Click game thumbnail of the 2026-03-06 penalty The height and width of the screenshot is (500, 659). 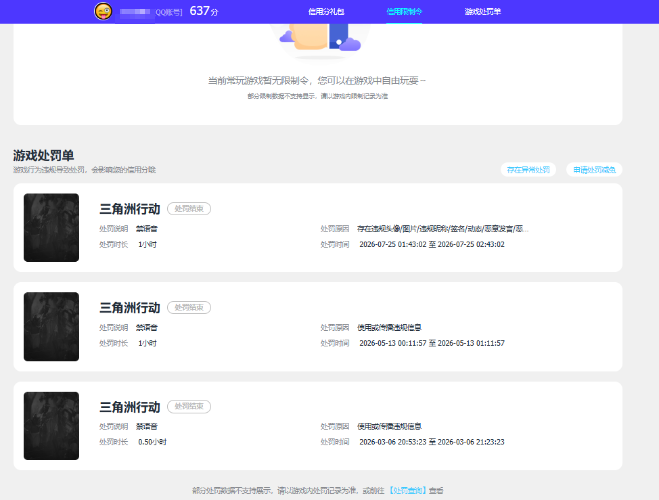point(51,426)
